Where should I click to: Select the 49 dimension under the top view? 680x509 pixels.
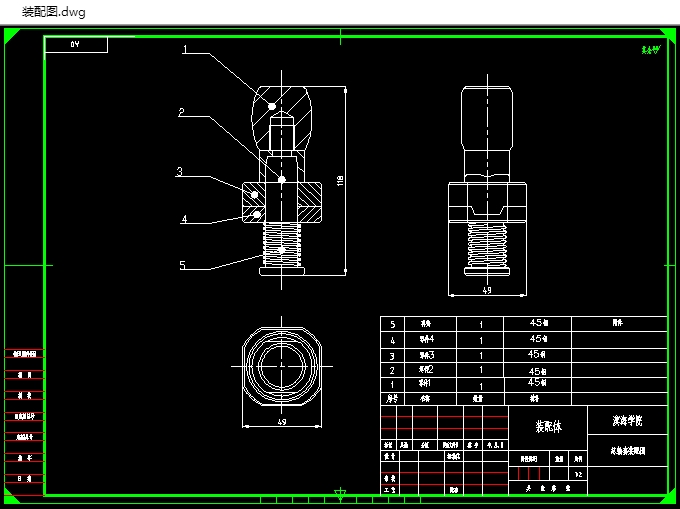[282, 422]
